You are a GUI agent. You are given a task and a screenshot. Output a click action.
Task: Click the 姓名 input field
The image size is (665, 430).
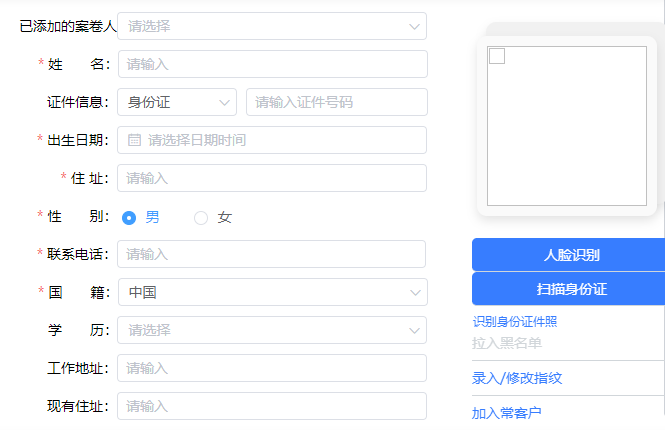click(x=273, y=64)
